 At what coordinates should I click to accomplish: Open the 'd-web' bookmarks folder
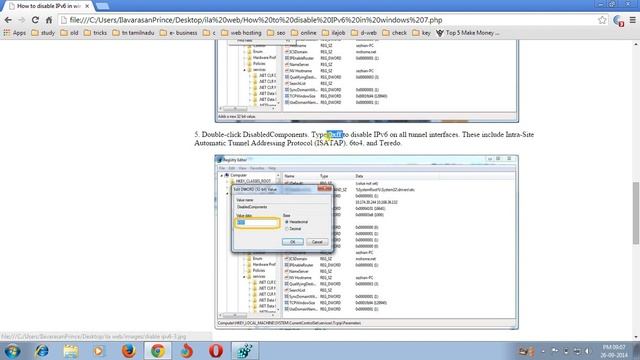364,33
